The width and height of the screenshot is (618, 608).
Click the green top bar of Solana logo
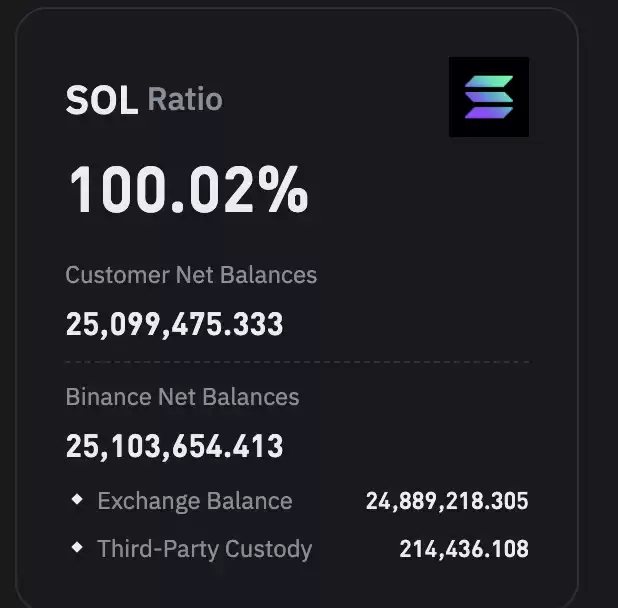[x=489, y=81]
